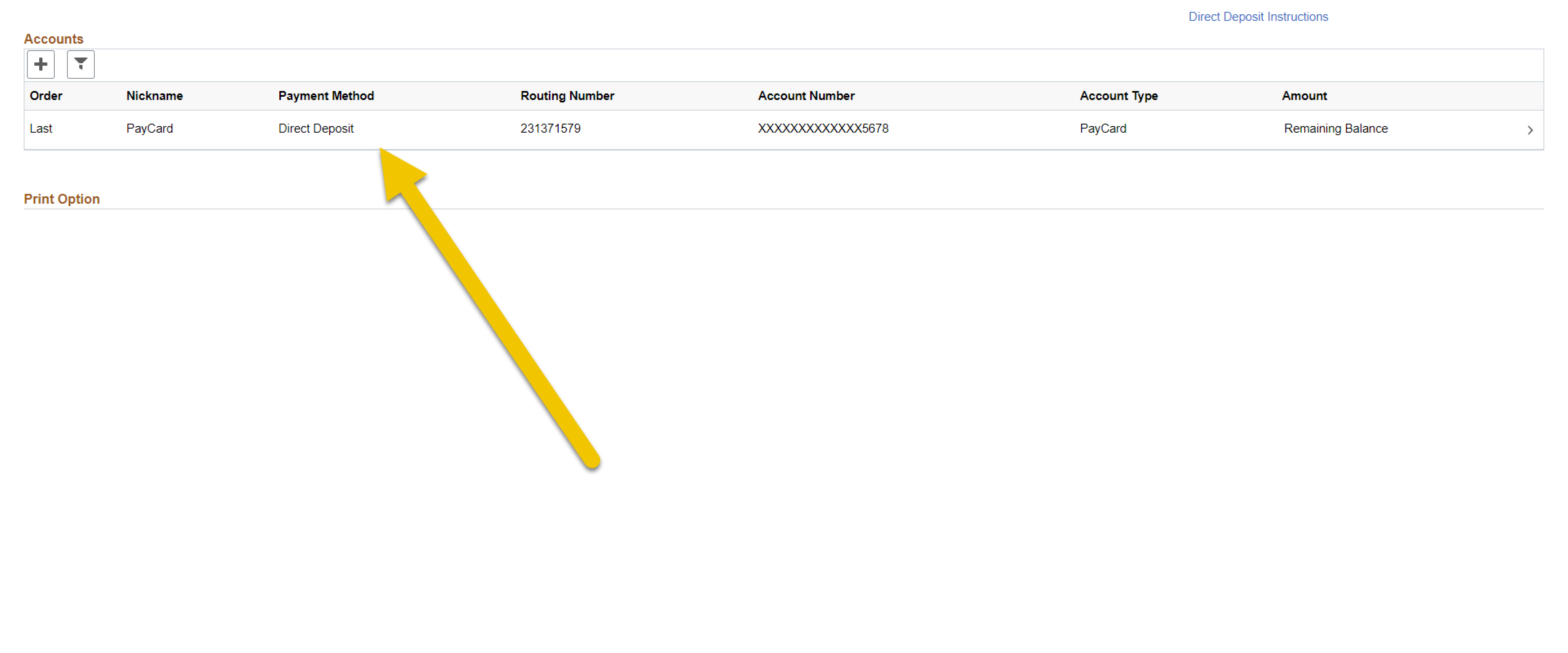Image resolution: width=1568 pixels, height=653 pixels.
Task: Open the Direct Deposit Instructions link
Action: [1258, 16]
